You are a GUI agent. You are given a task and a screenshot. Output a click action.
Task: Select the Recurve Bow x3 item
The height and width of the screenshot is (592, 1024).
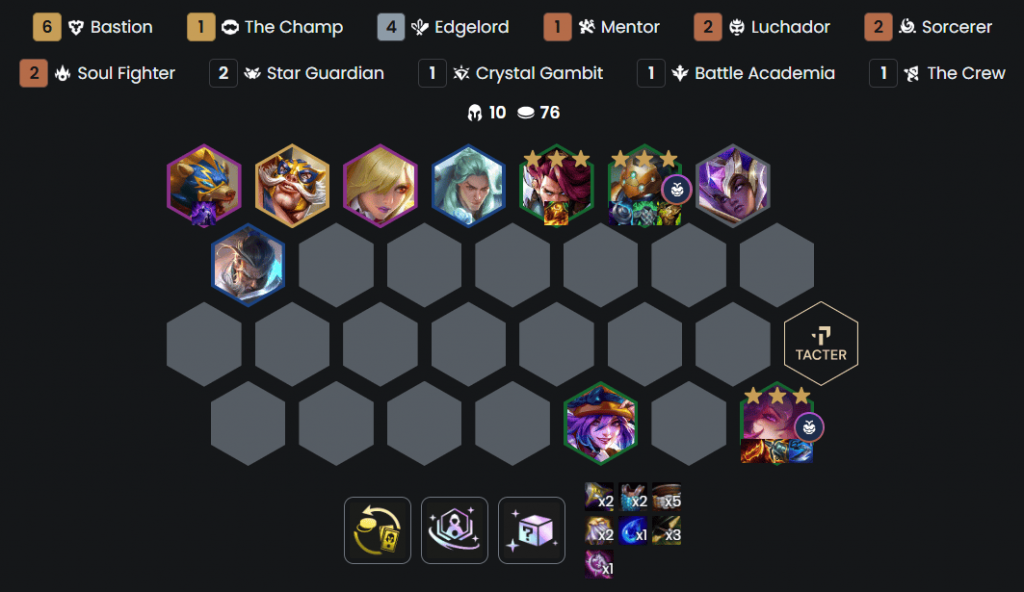point(666,530)
